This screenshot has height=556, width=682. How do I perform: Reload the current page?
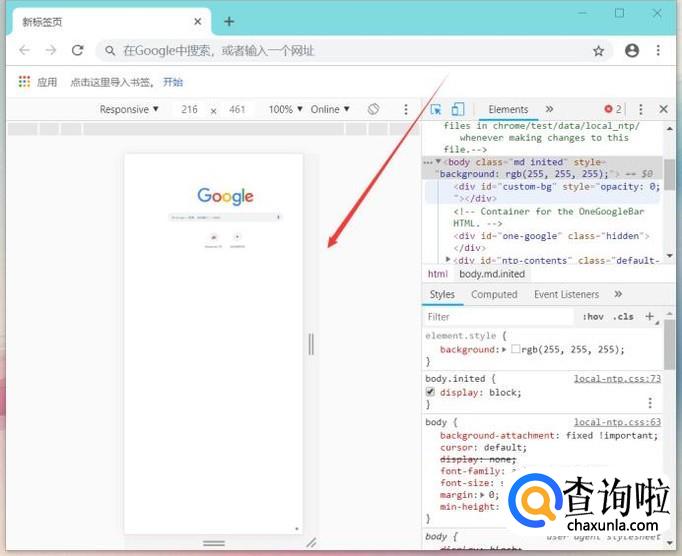tap(77, 50)
